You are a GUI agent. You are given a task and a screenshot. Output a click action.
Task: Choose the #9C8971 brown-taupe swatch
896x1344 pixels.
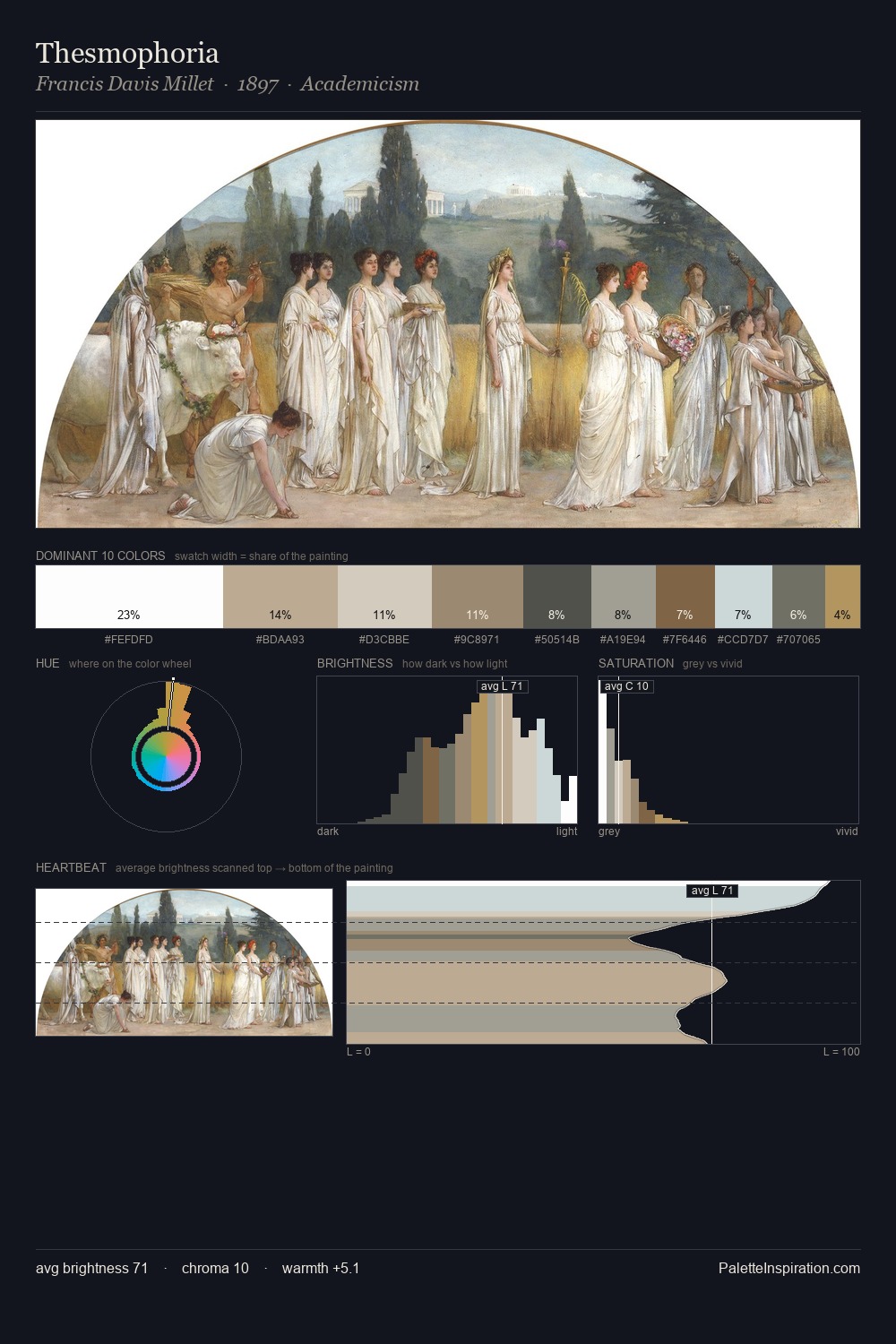point(478,597)
